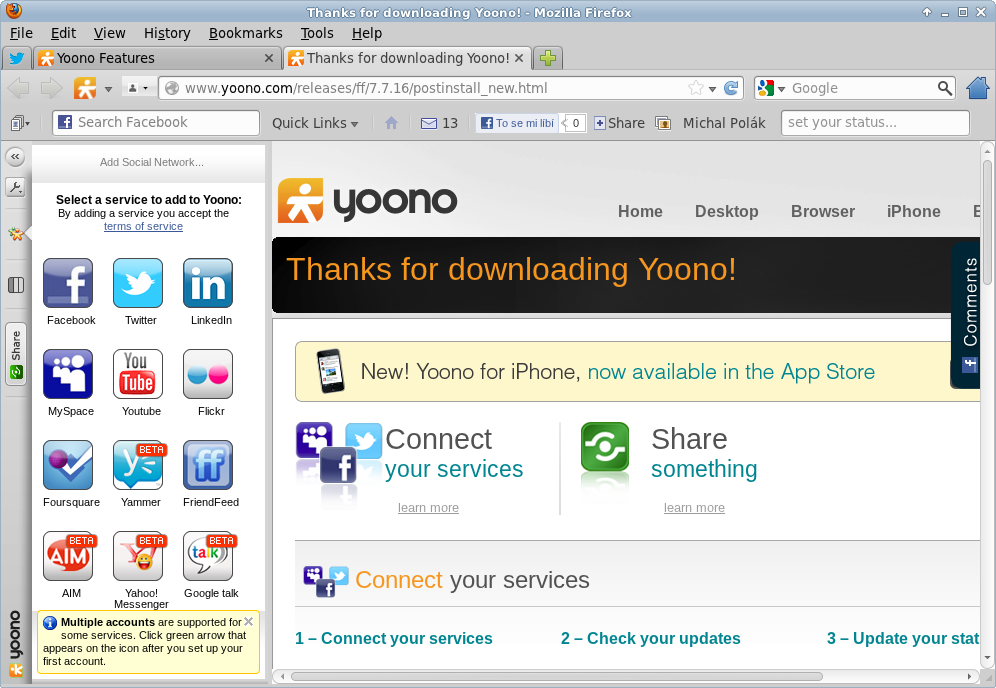Click the Facebook photos toolbar icon
996x688 pixels.
[x=663, y=123]
